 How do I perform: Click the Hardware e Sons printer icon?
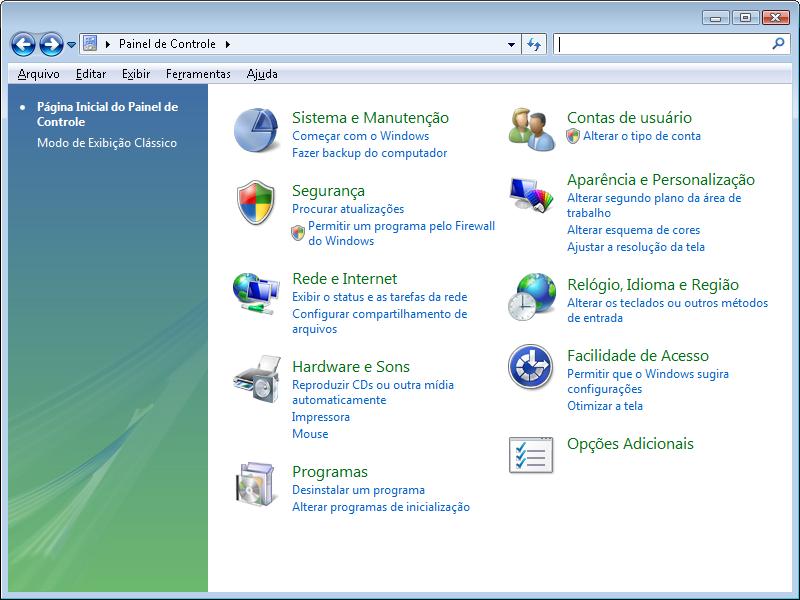(x=257, y=380)
